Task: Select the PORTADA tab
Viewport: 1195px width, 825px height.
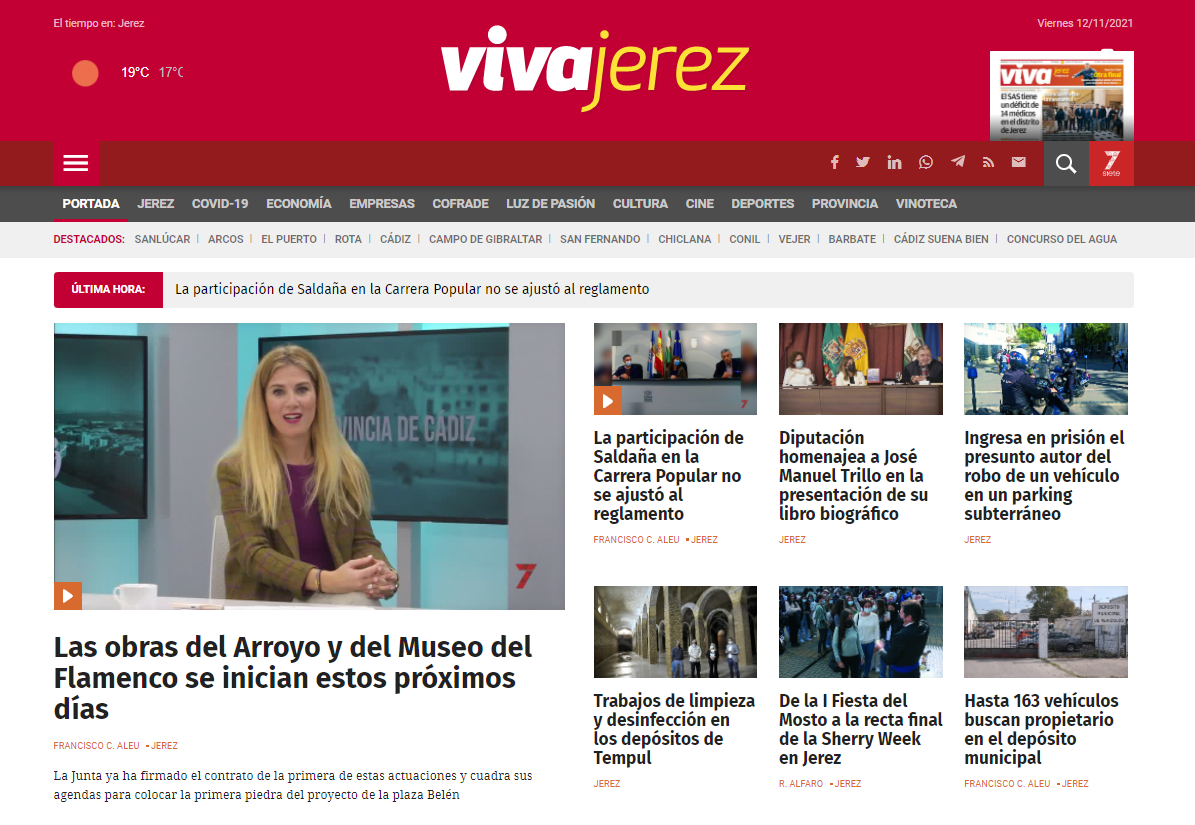Action: 91,203
